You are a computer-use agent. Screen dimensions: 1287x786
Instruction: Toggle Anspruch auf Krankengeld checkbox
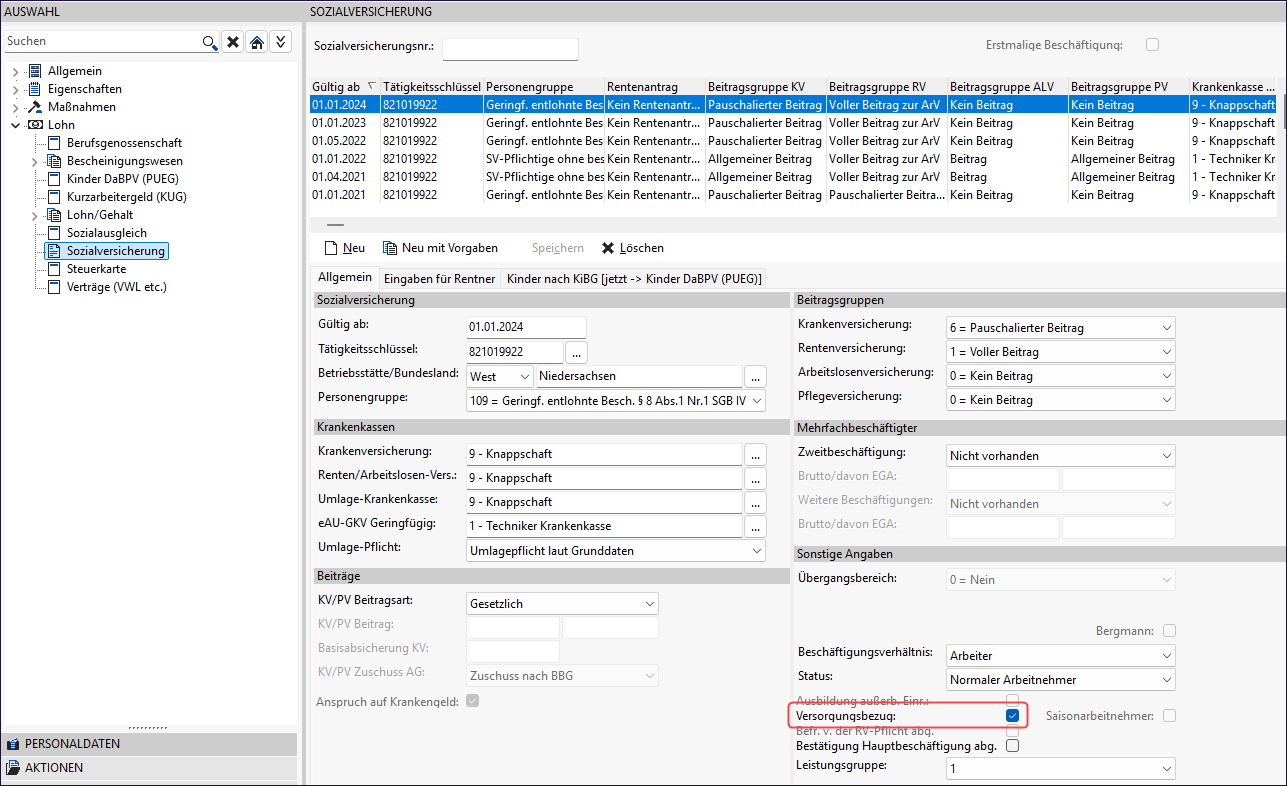point(473,701)
